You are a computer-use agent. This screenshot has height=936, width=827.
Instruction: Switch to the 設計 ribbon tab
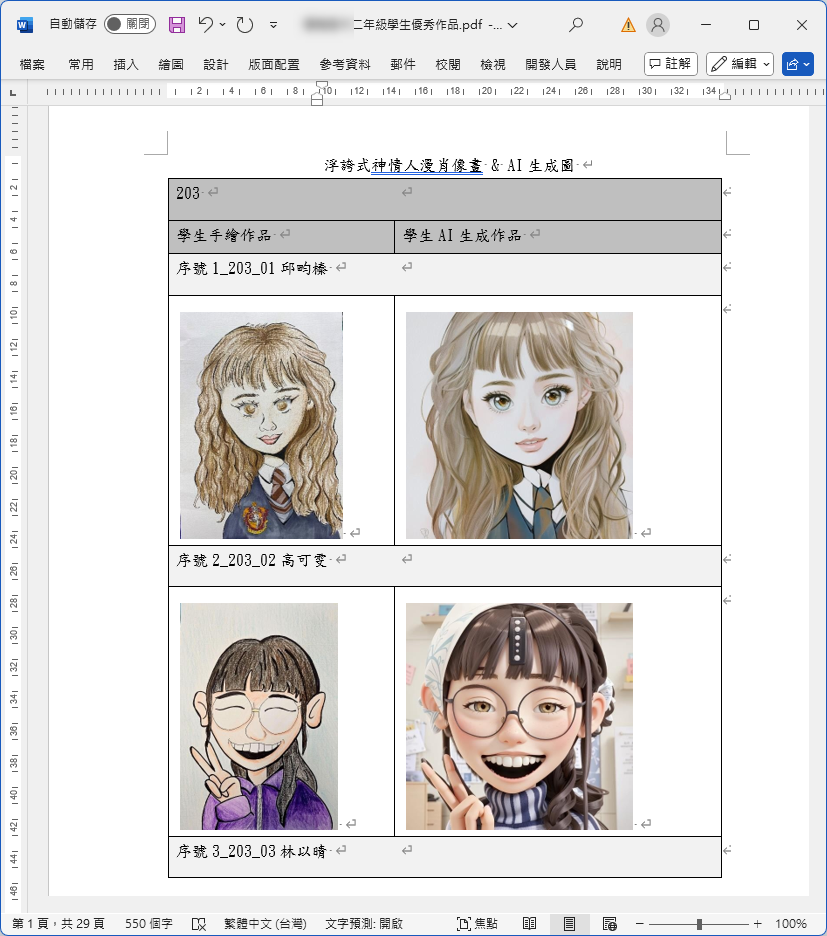216,64
